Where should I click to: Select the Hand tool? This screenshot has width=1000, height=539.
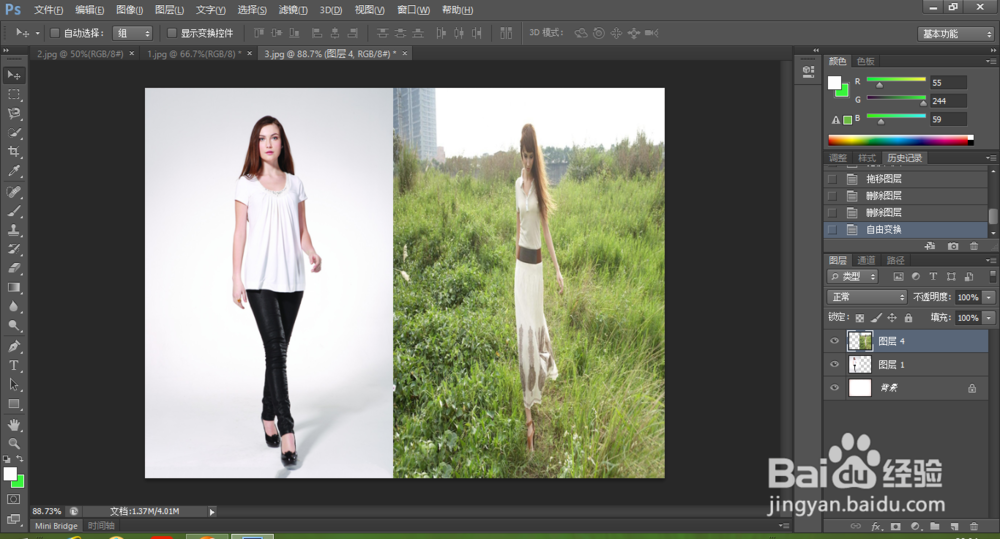[14, 424]
